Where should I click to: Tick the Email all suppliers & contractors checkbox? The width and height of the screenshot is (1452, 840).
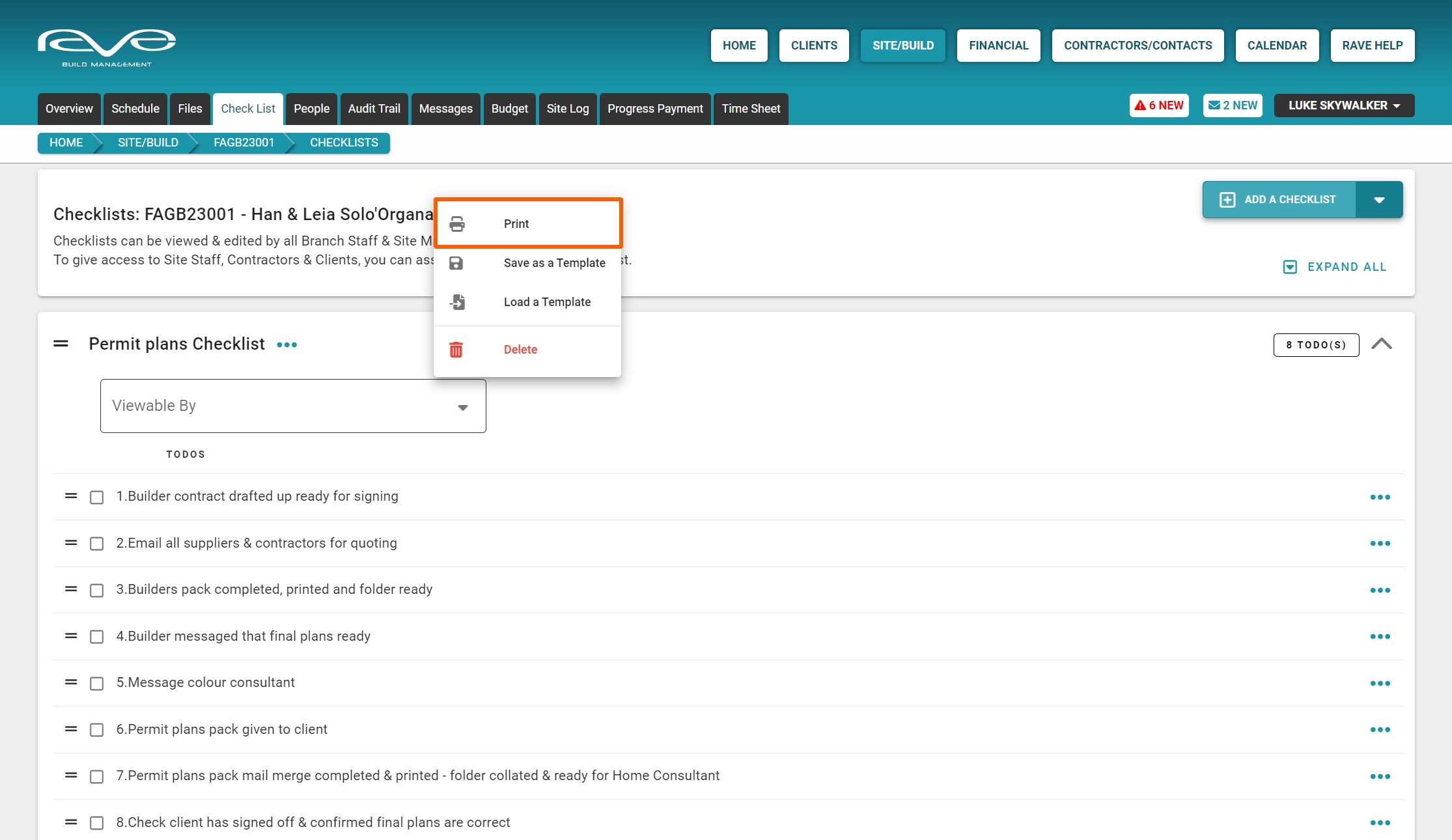click(96, 544)
